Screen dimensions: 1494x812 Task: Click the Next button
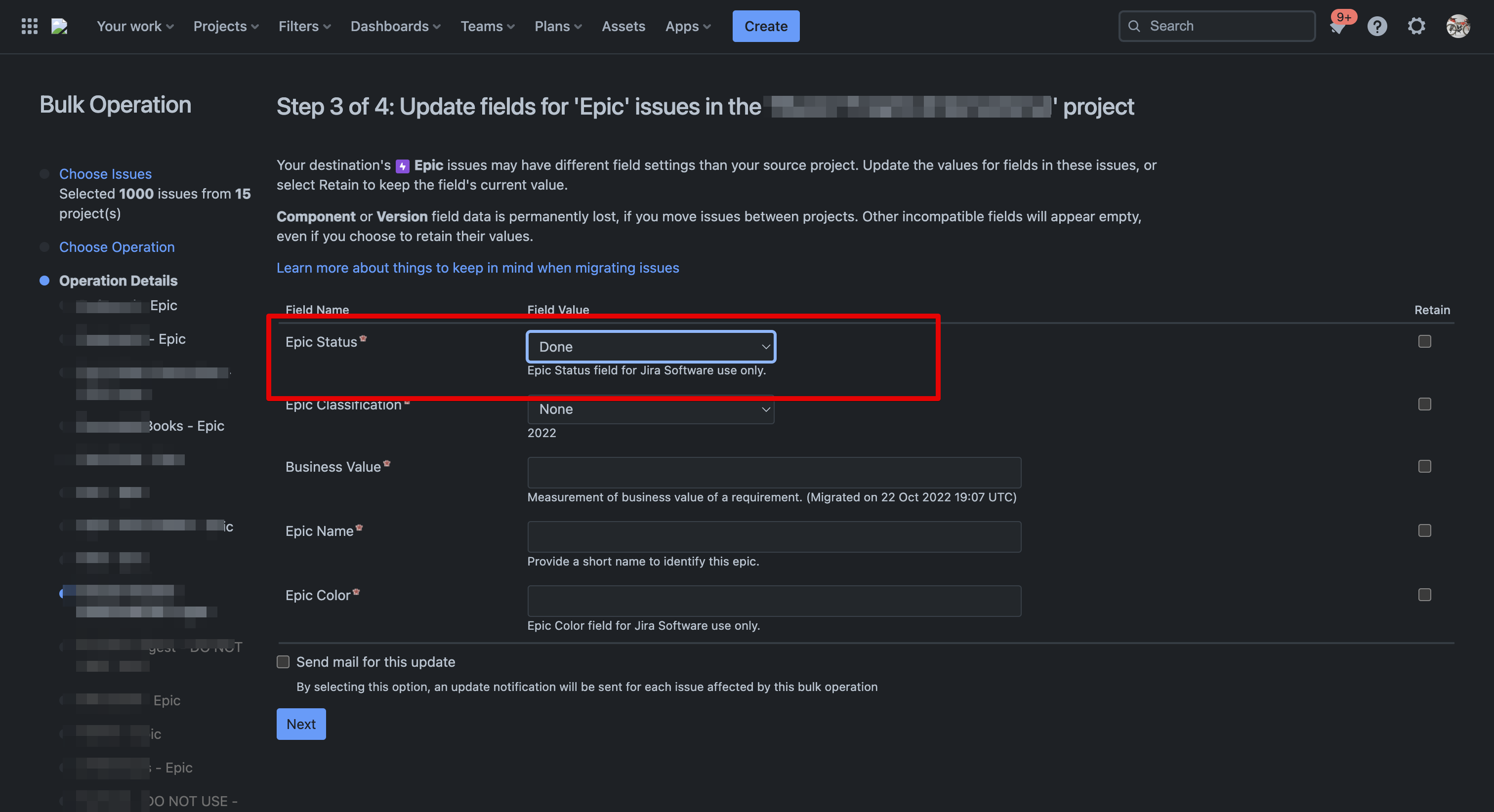(301, 725)
